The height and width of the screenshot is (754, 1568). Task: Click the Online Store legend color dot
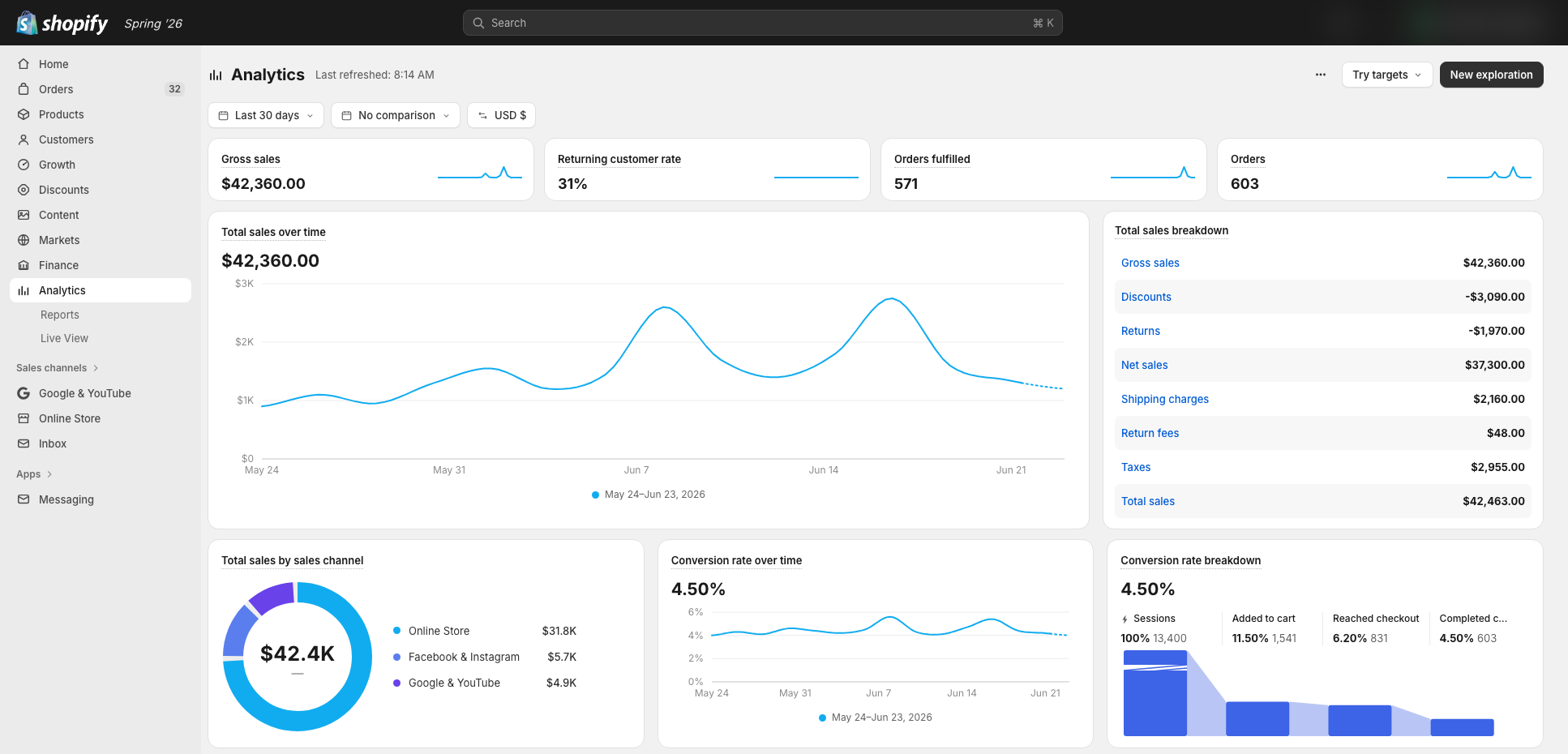coord(397,631)
